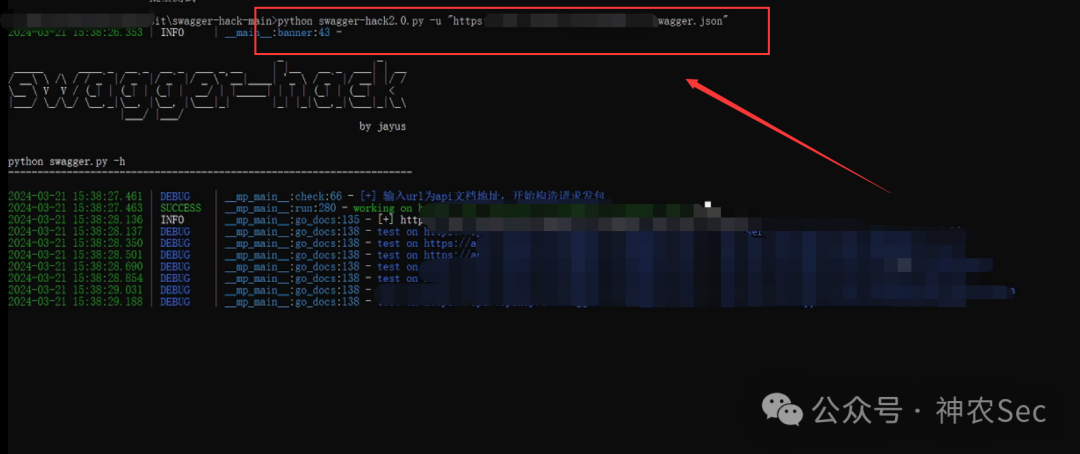Click the 'SUCCESS' log level label

tap(180, 208)
